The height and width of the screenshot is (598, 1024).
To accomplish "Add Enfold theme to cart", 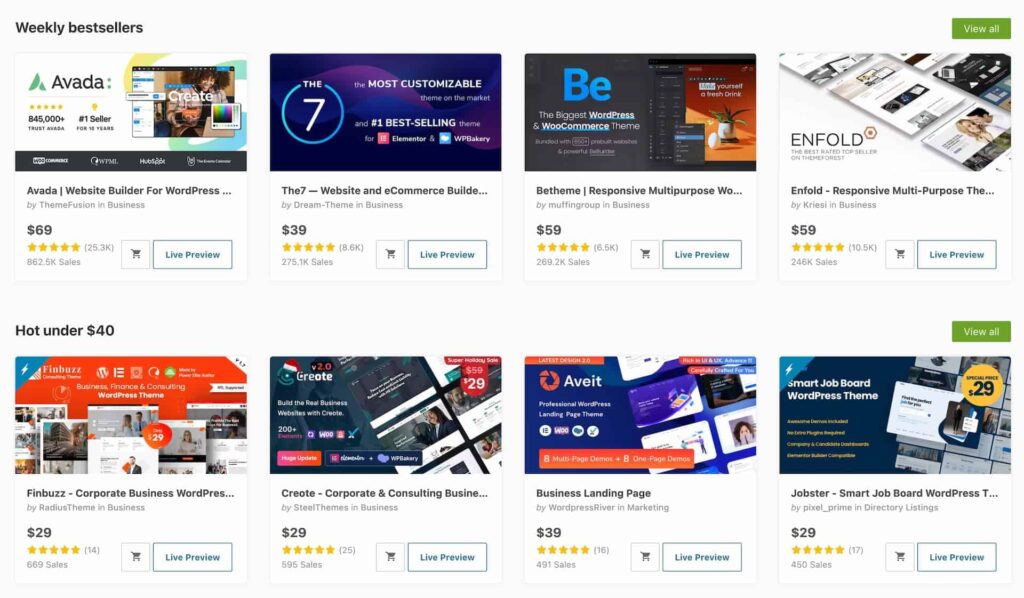I will click(900, 255).
